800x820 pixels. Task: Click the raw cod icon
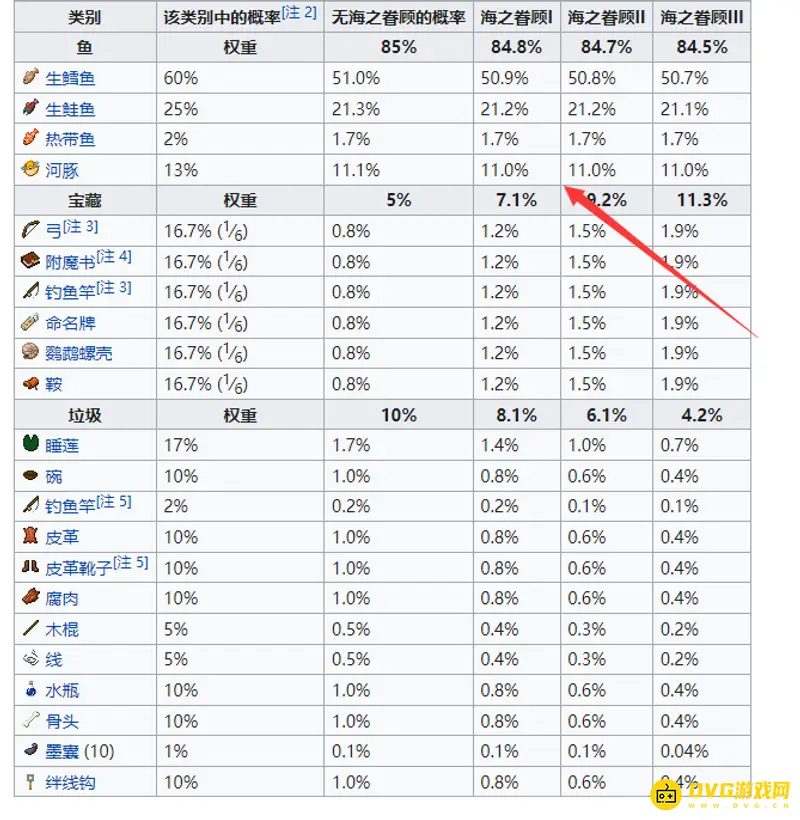click(x=29, y=78)
